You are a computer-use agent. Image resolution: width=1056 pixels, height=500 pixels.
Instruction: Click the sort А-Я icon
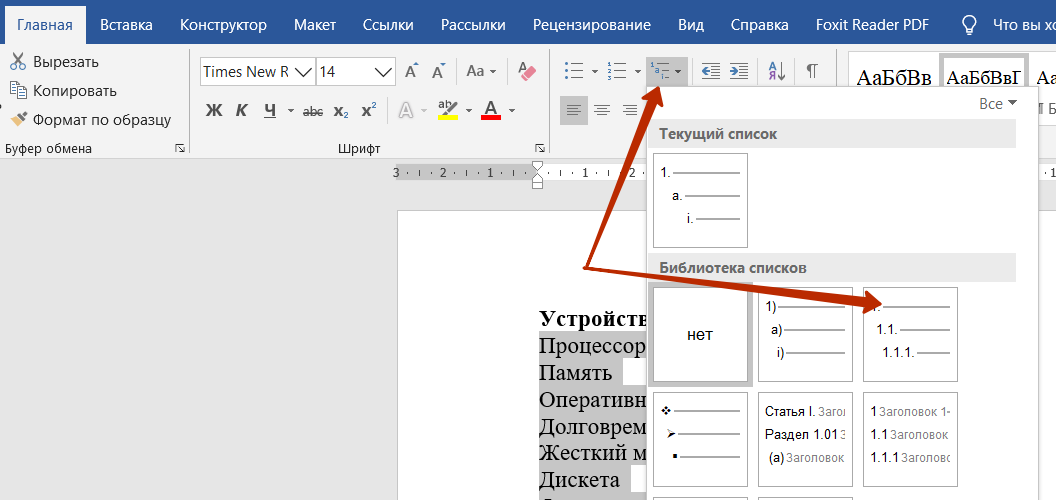777,71
